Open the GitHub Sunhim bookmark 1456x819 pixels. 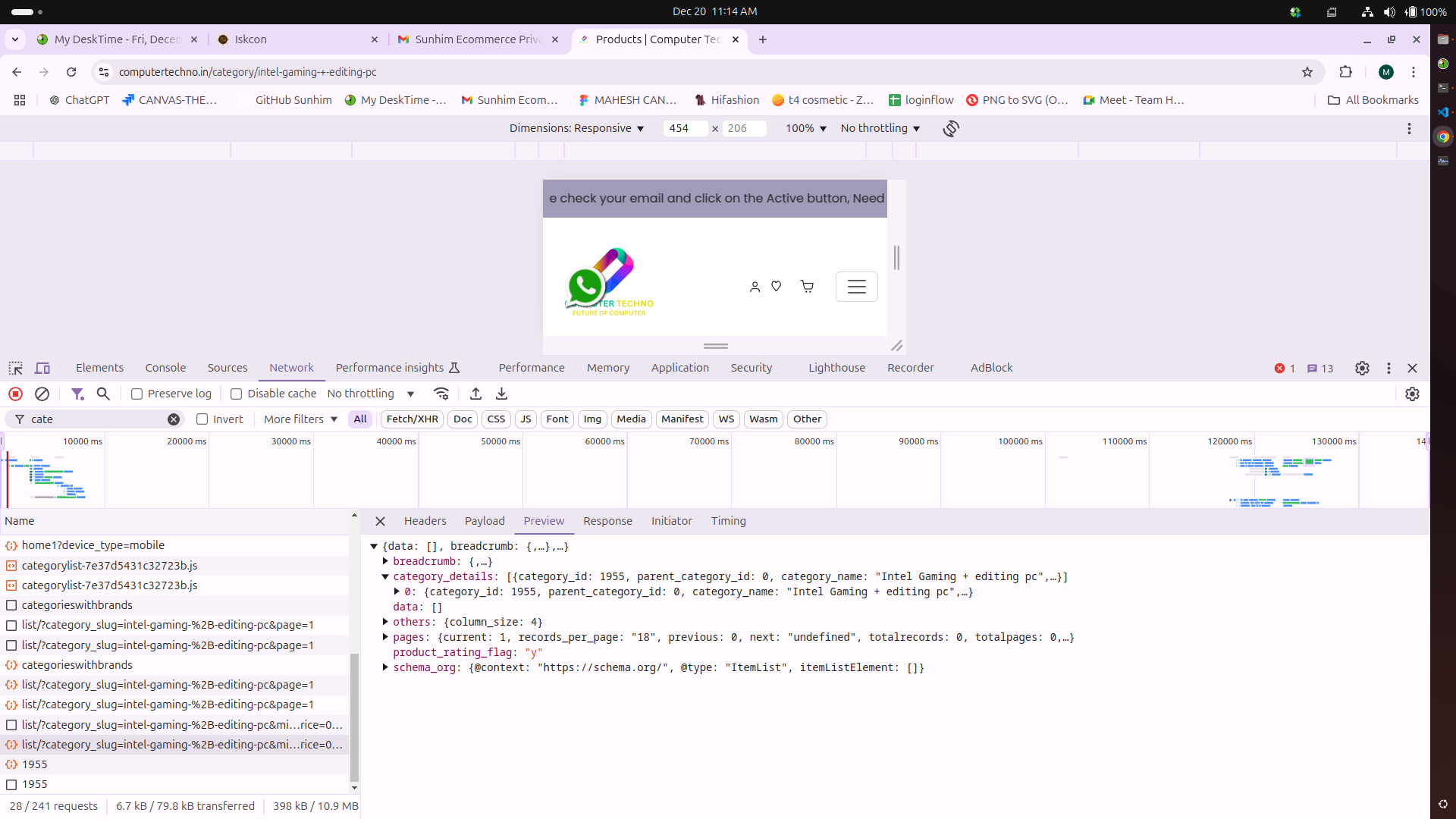coord(285,100)
